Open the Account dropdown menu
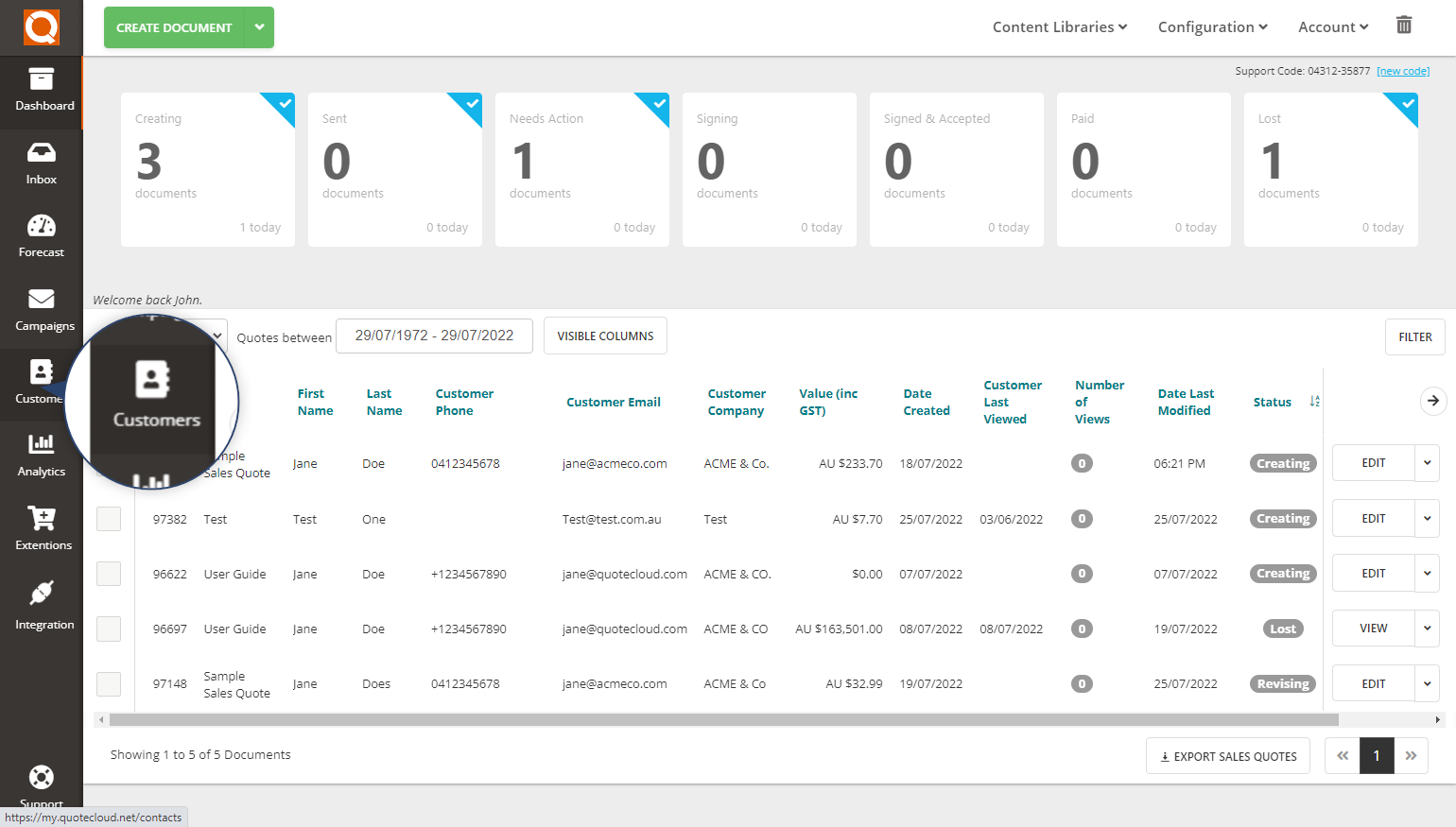1456x827 pixels. pos(1332,26)
